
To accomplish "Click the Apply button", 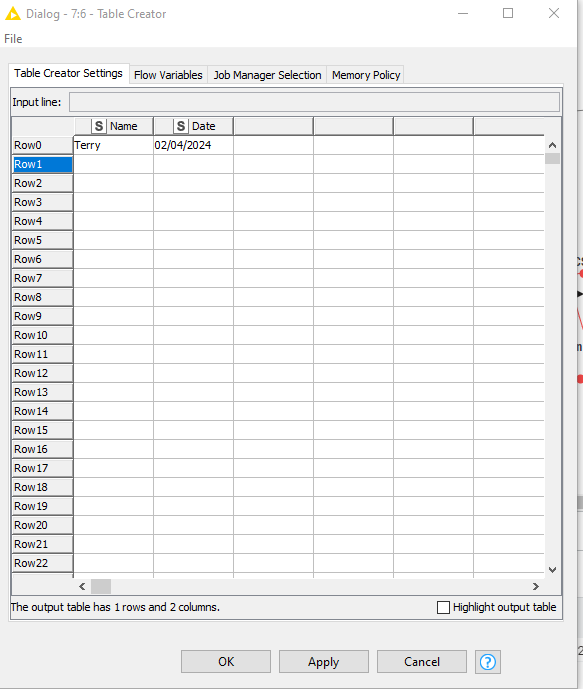I will click(x=324, y=662).
